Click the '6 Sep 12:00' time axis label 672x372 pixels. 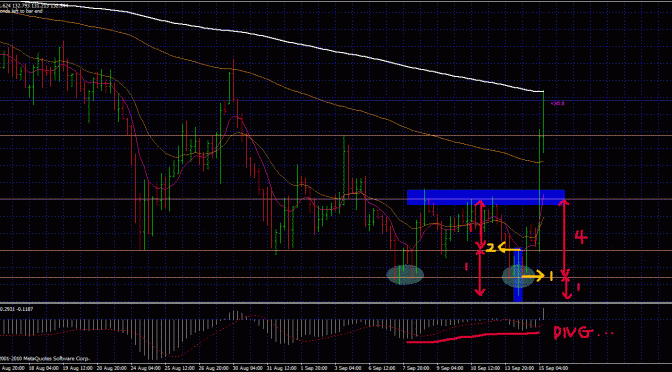pyautogui.click(x=381, y=368)
